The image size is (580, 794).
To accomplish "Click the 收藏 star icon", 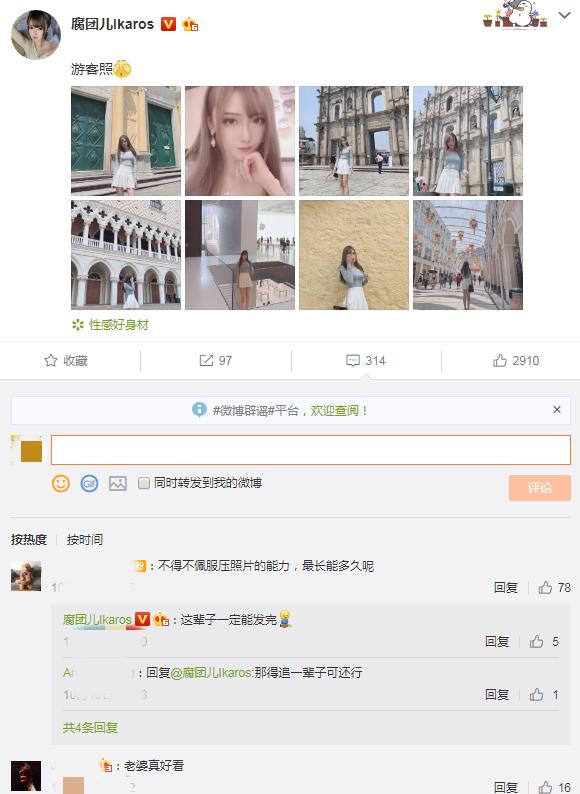I will coord(51,361).
